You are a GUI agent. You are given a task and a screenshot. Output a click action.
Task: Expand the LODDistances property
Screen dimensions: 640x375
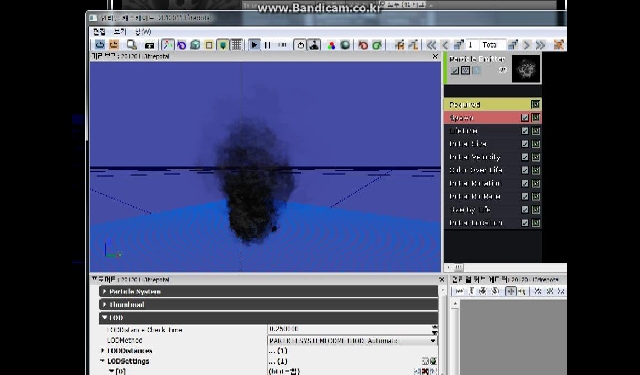point(102,351)
